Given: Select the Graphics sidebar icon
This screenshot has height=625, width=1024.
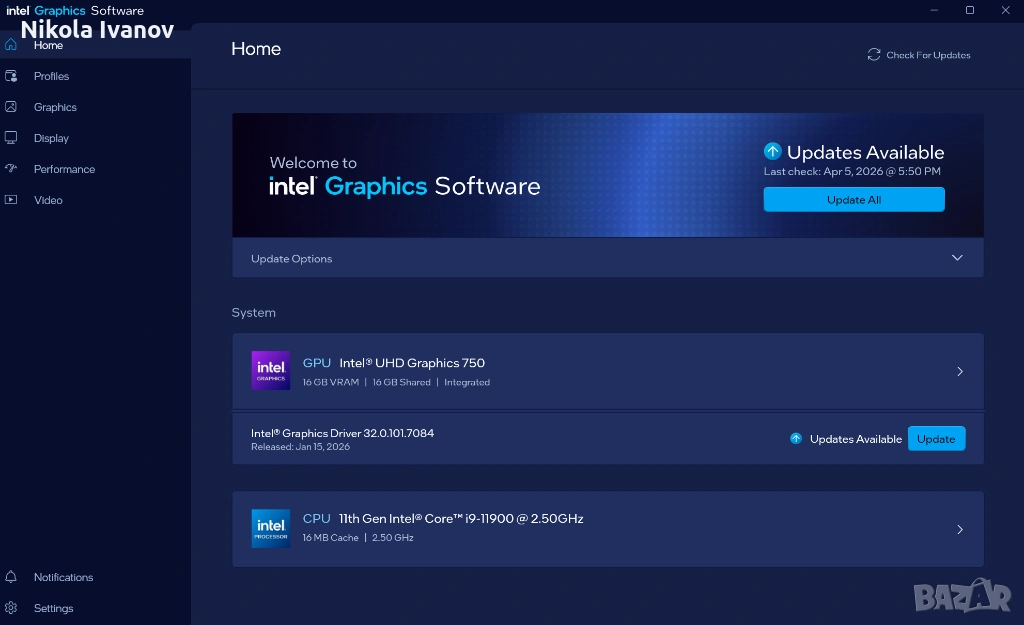Looking at the screenshot, I should click(11, 107).
